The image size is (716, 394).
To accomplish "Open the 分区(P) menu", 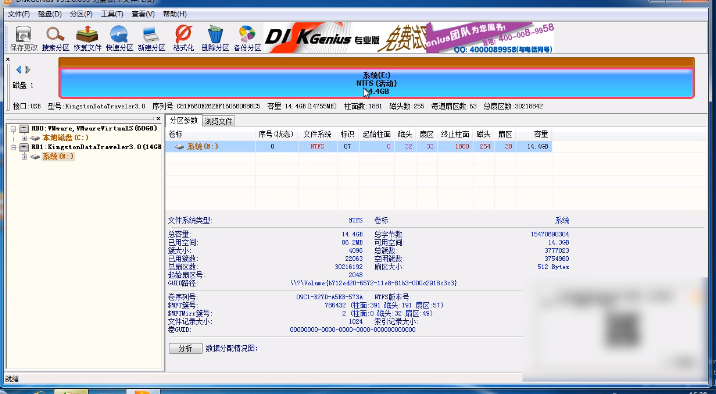I will [81, 14].
